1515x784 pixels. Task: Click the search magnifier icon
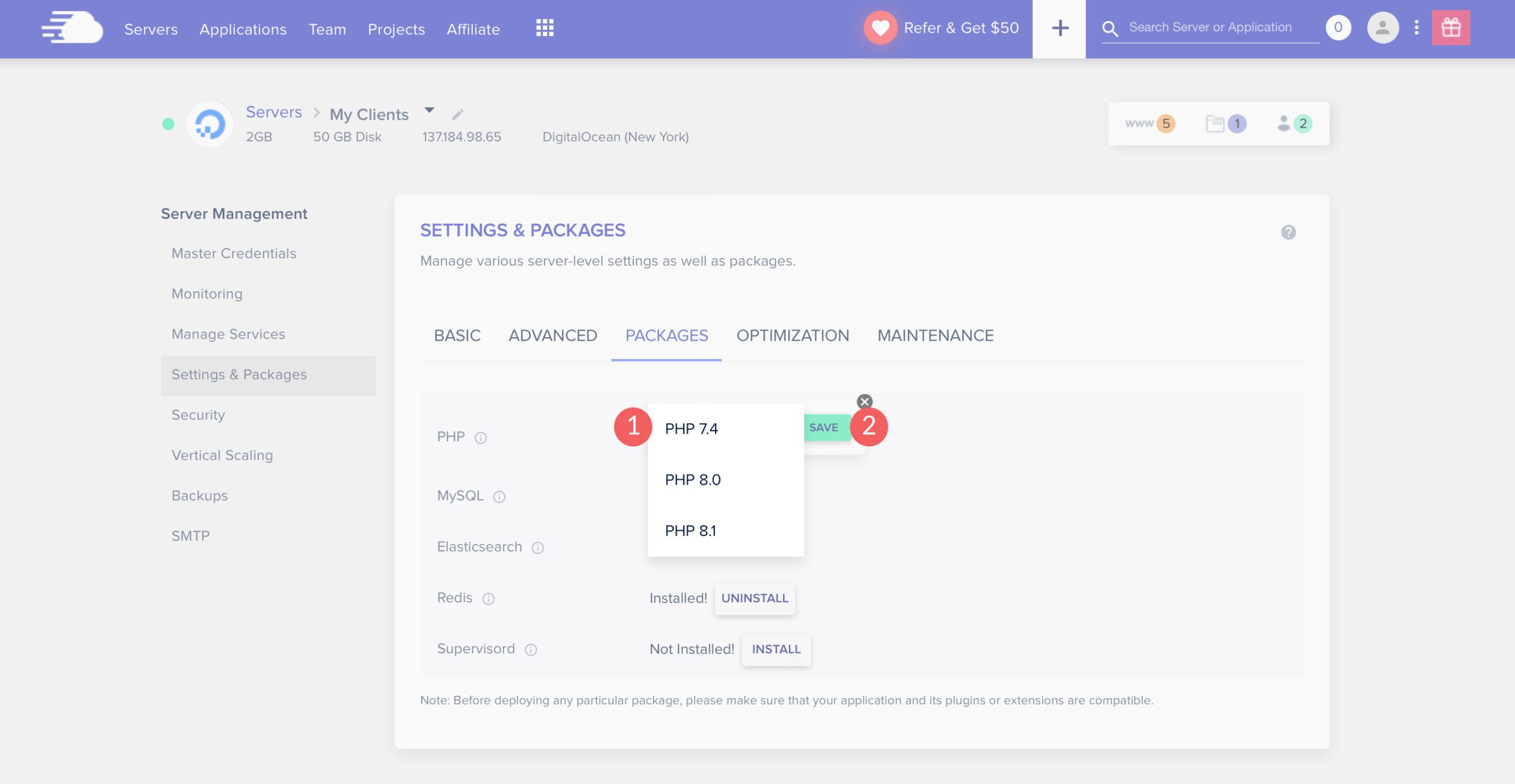point(1109,27)
